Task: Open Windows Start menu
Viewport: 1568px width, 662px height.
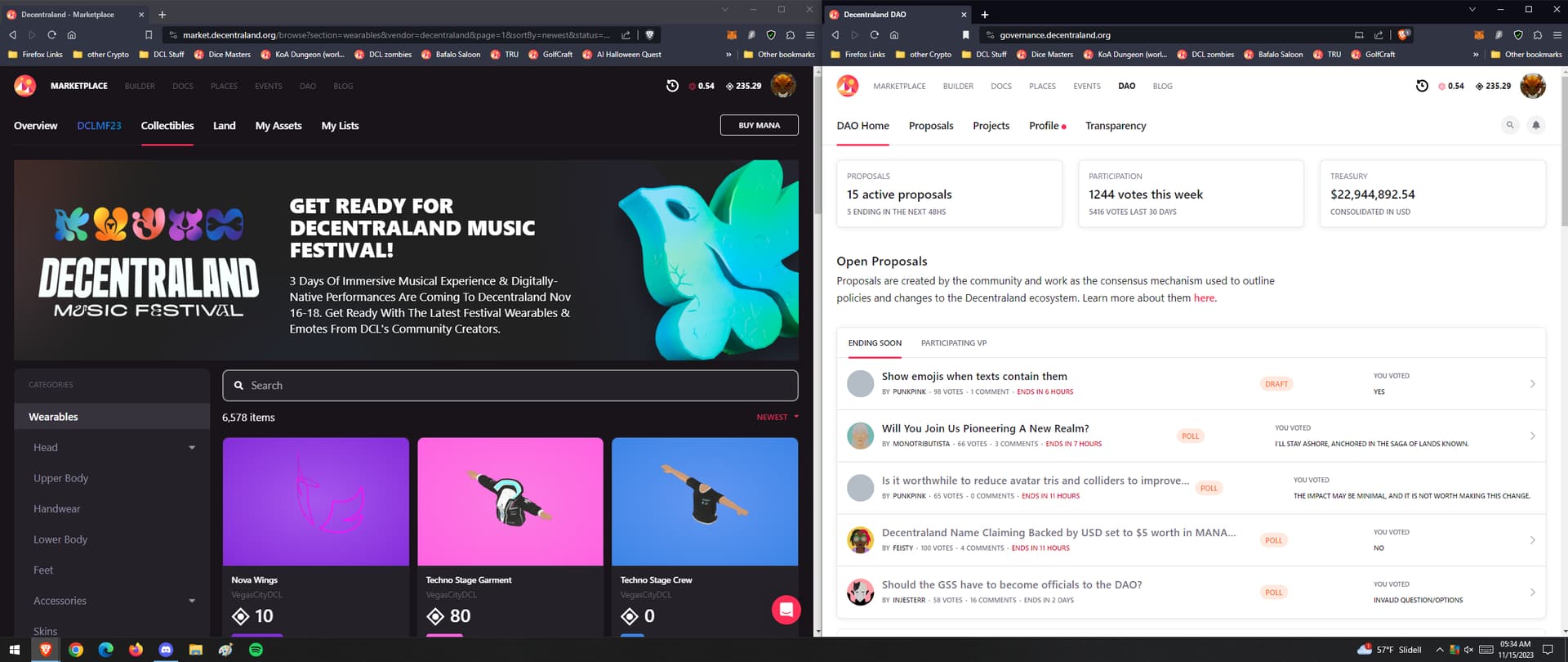Action: coord(14,650)
